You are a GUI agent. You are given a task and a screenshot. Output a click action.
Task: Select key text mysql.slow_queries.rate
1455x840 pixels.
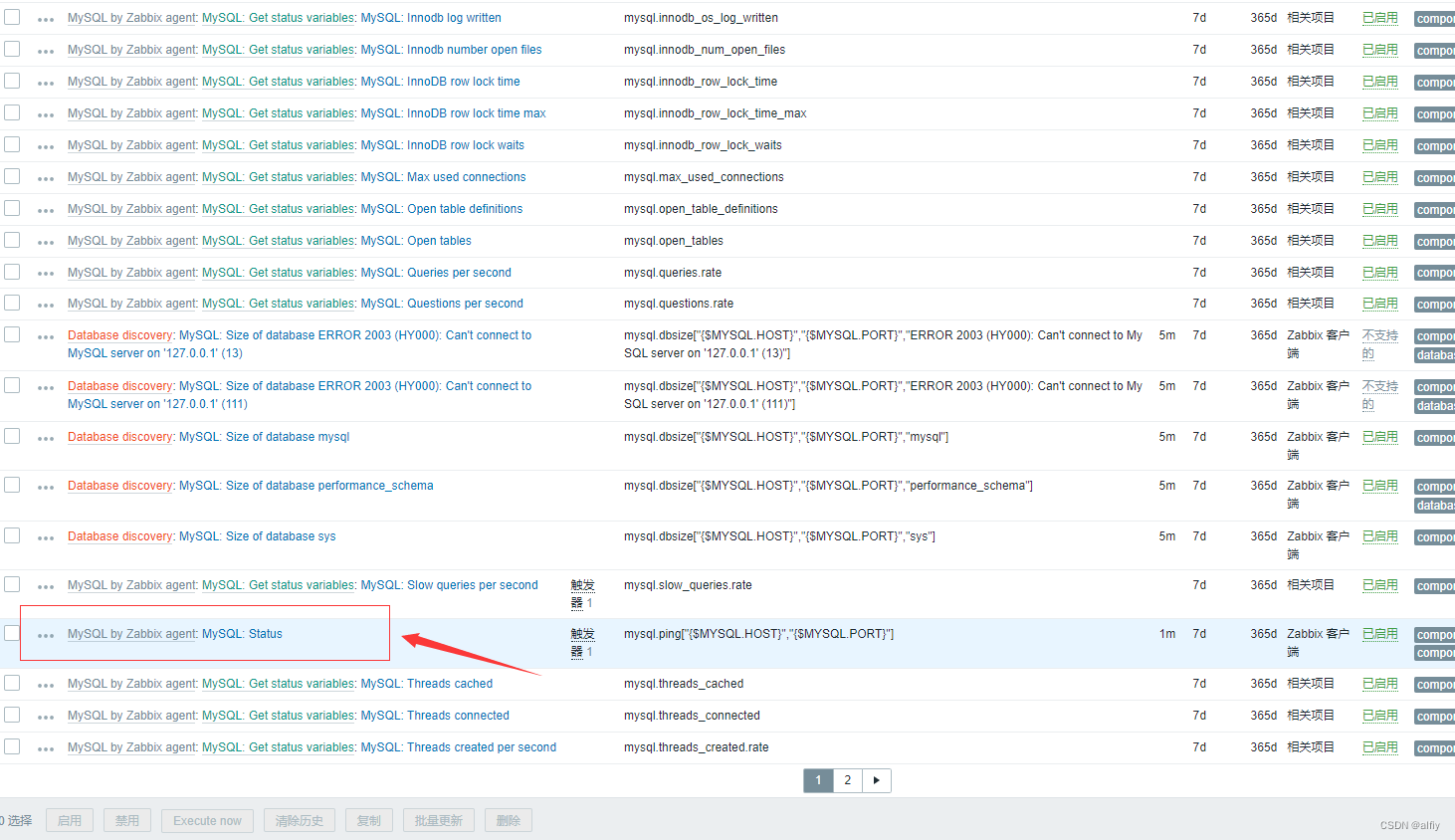[688, 585]
